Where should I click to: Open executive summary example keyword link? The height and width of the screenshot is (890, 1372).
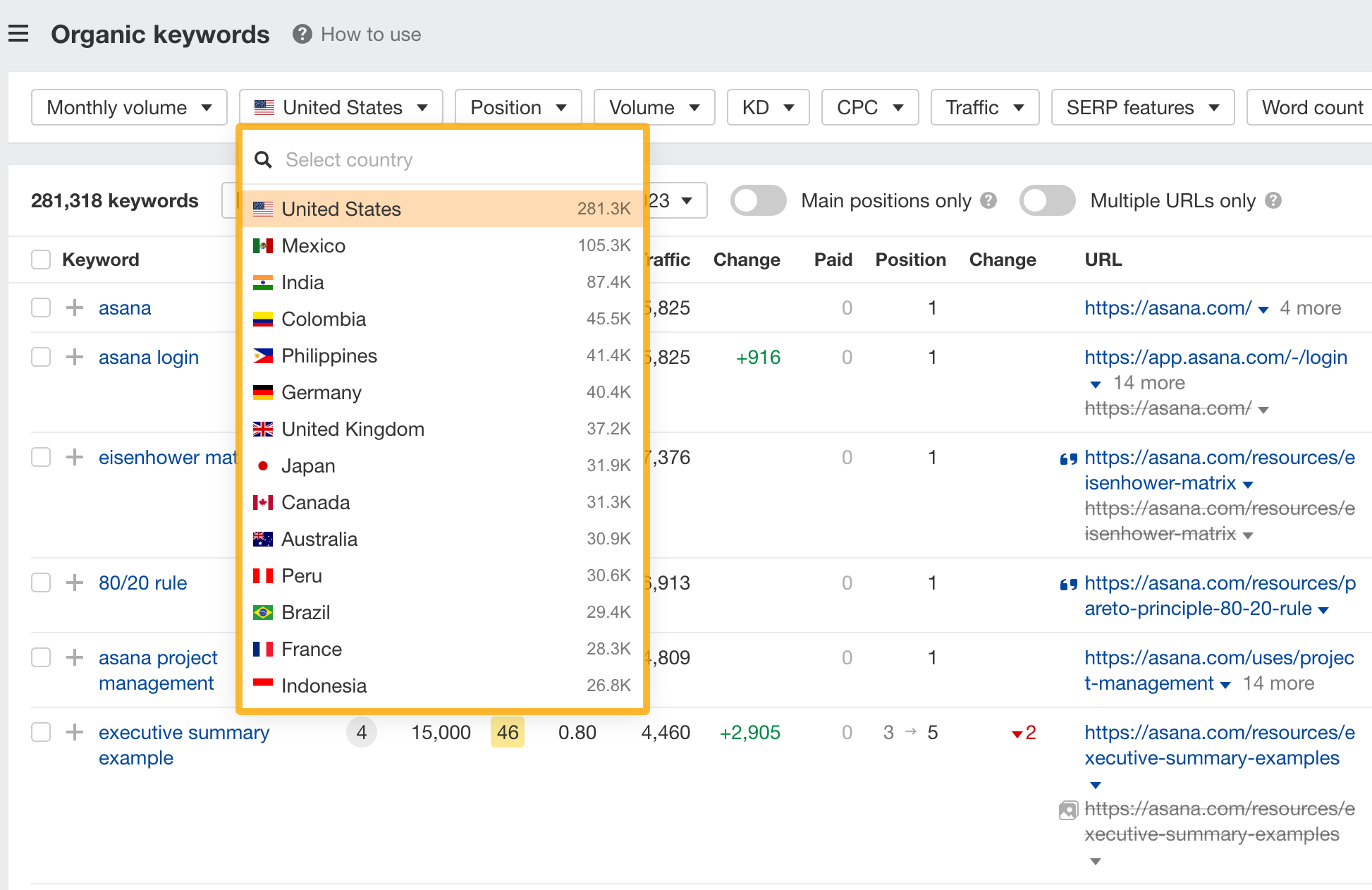coord(184,745)
